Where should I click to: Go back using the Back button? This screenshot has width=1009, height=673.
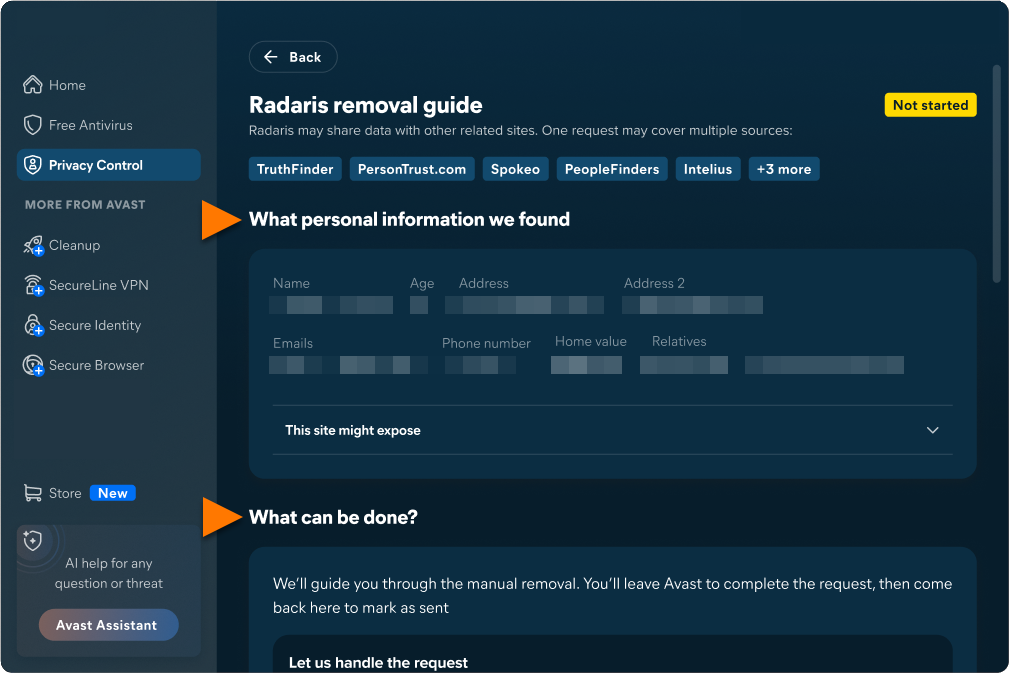coord(293,57)
